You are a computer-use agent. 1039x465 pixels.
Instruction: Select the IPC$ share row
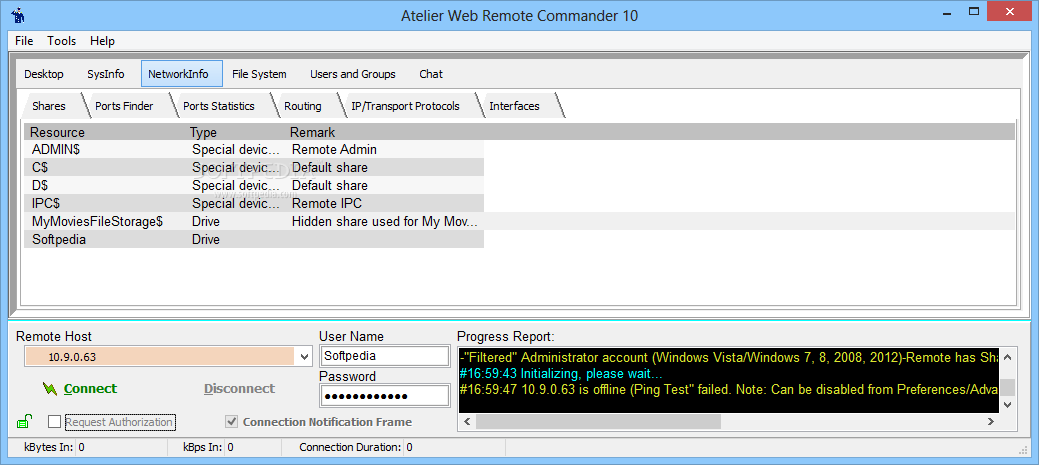click(x=254, y=203)
